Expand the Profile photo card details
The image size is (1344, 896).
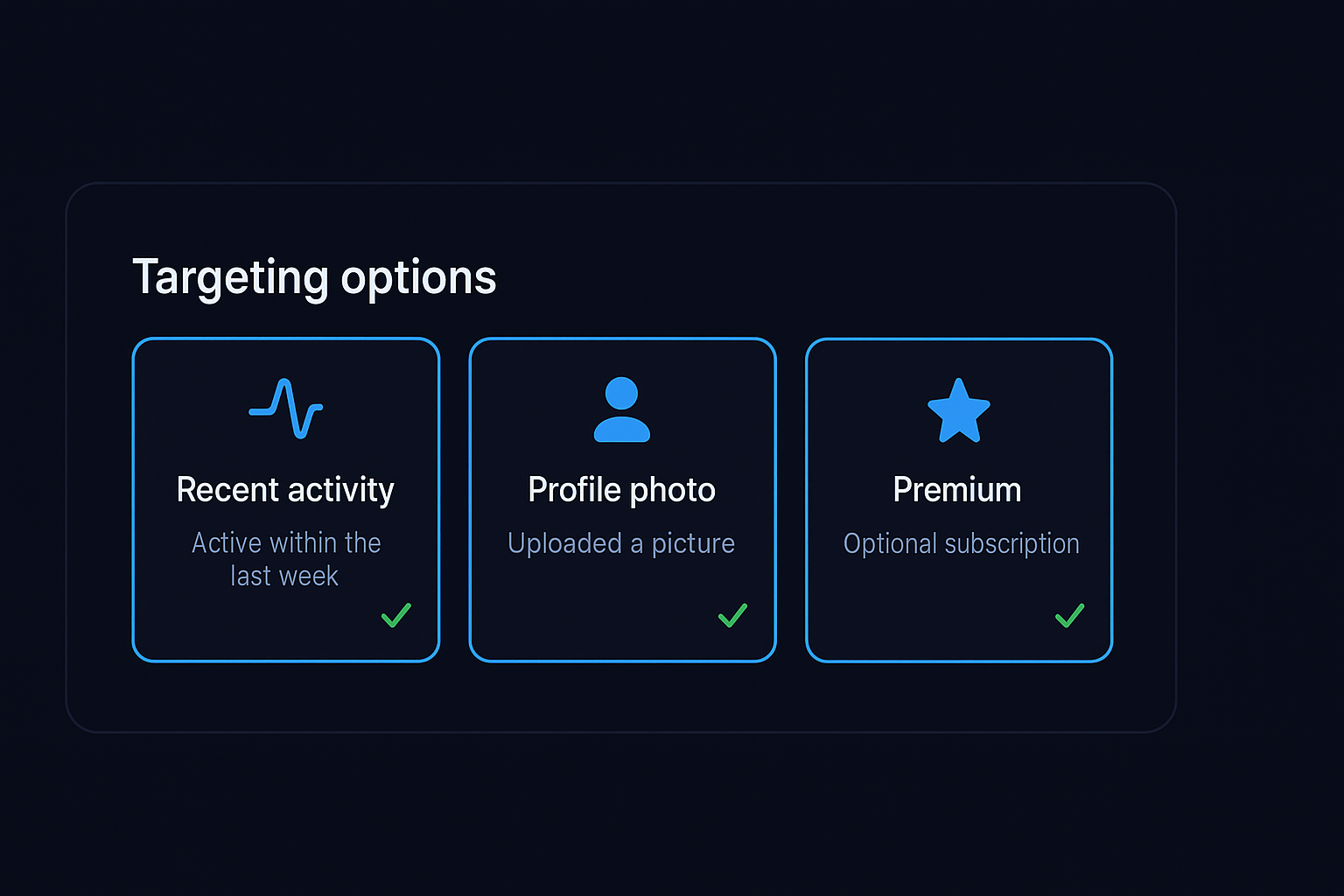(621, 499)
